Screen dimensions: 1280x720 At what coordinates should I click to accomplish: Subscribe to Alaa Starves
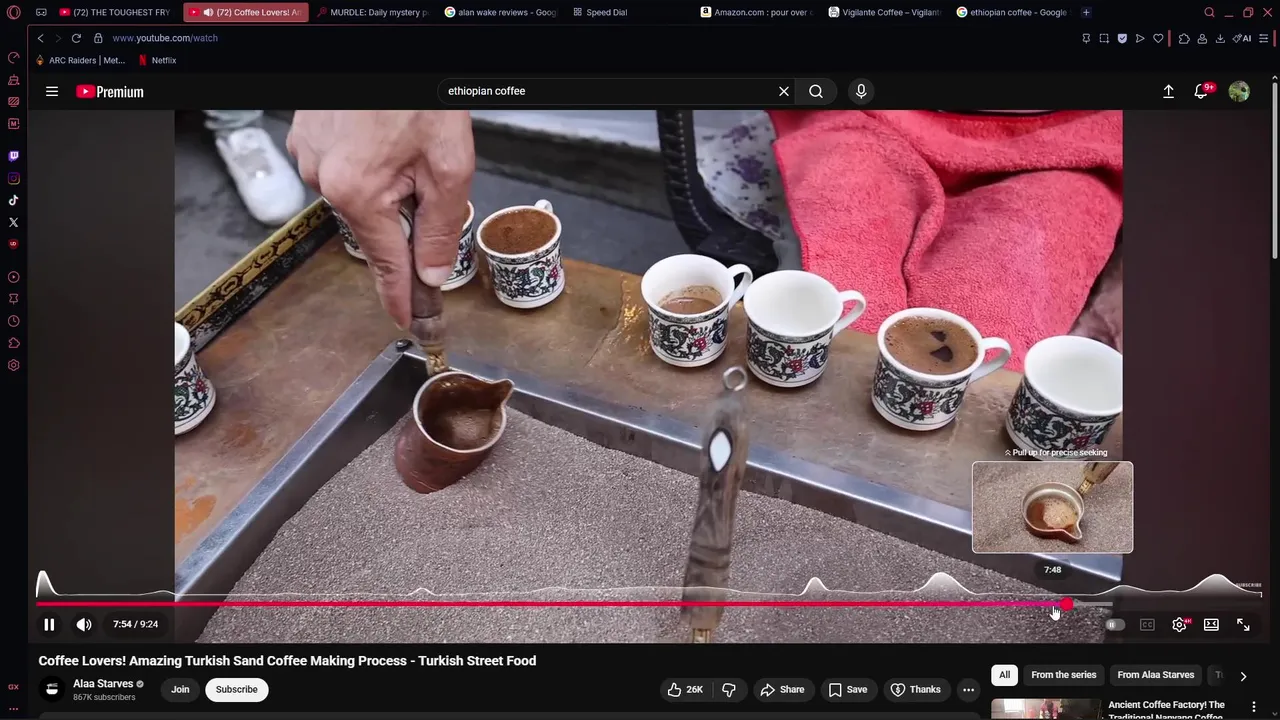point(237,689)
